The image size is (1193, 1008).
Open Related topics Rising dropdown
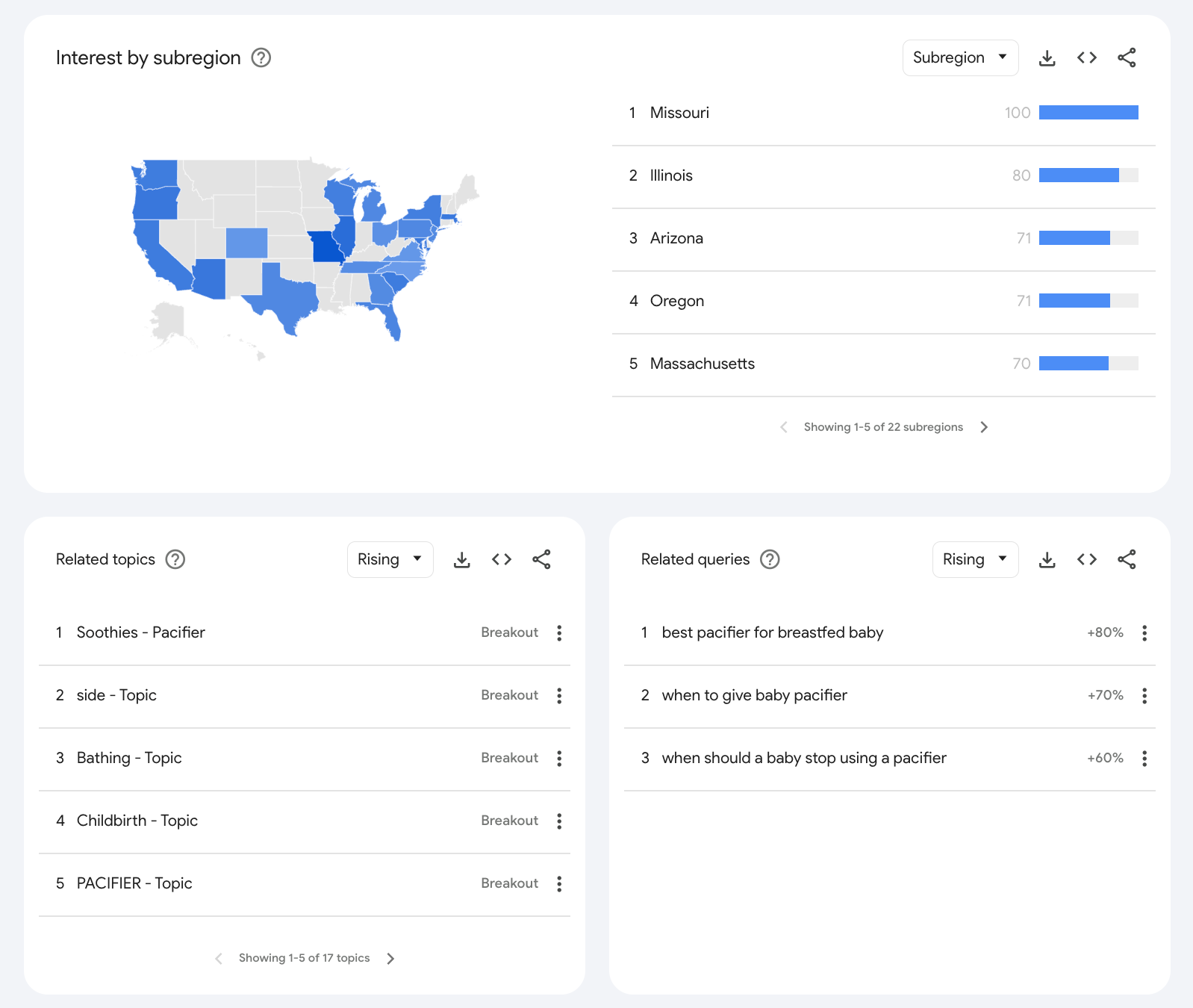click(390, 559)
